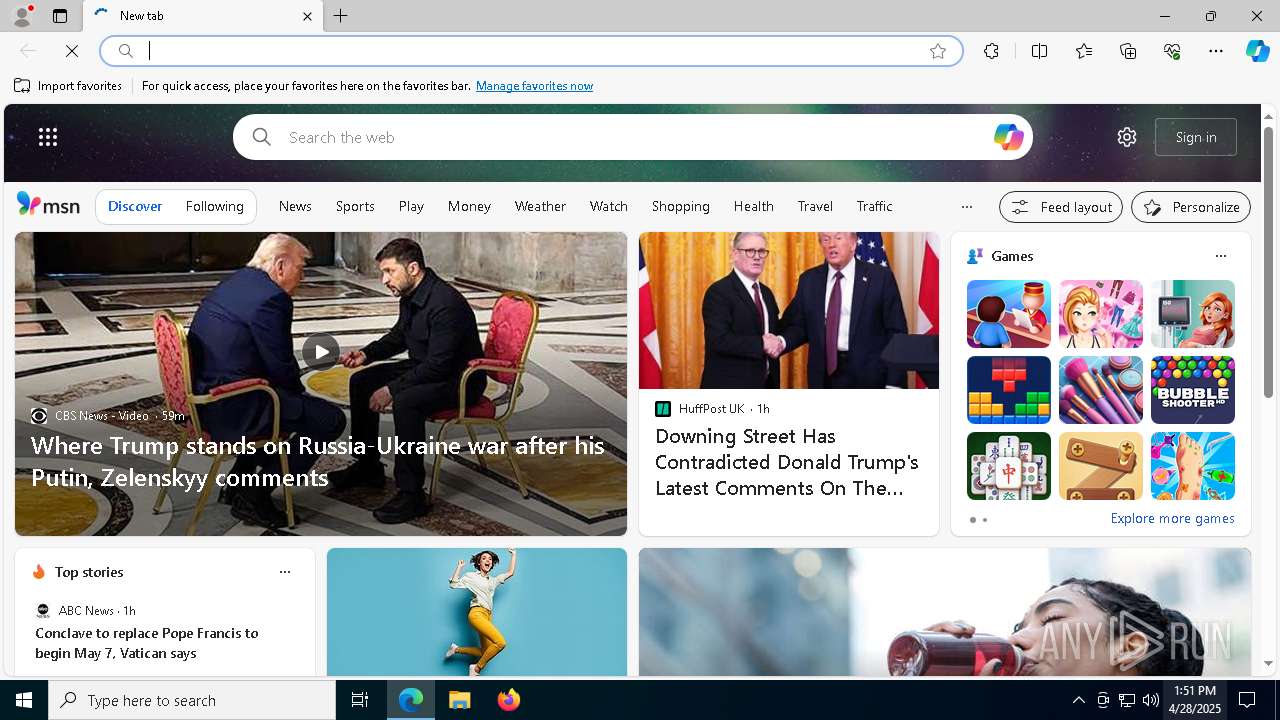The image size is (1280, 720).
Task: Open the Watch category
Action: (x=609, y=206)
